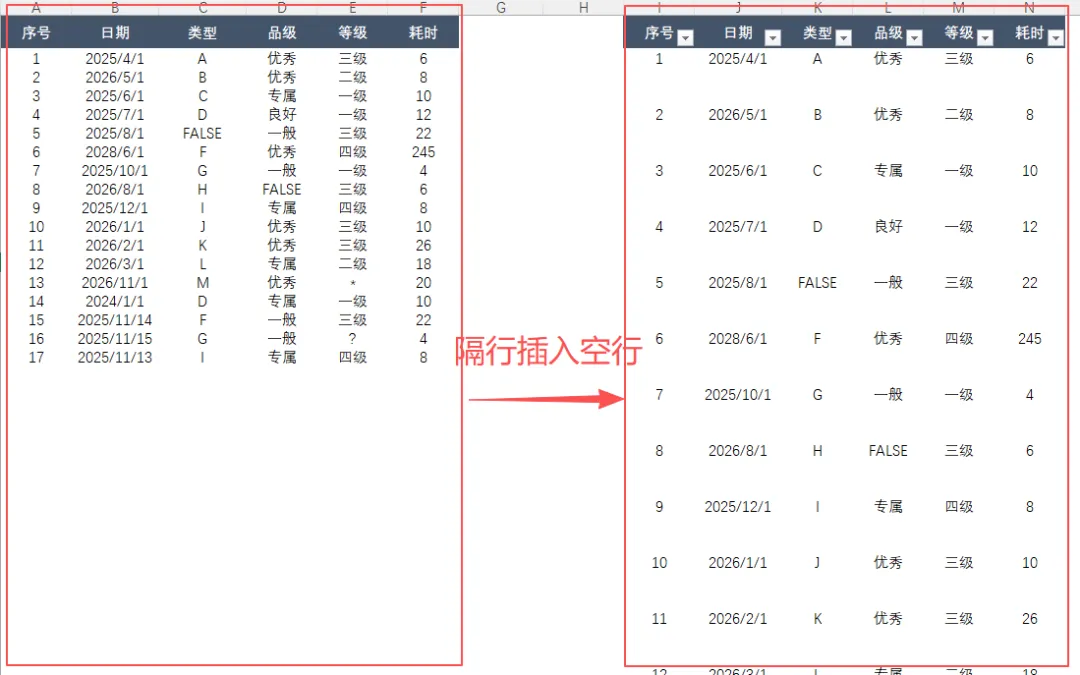The image size is (1080, 675).
Task: Select 26 in column N
Action: point(1030,619)
